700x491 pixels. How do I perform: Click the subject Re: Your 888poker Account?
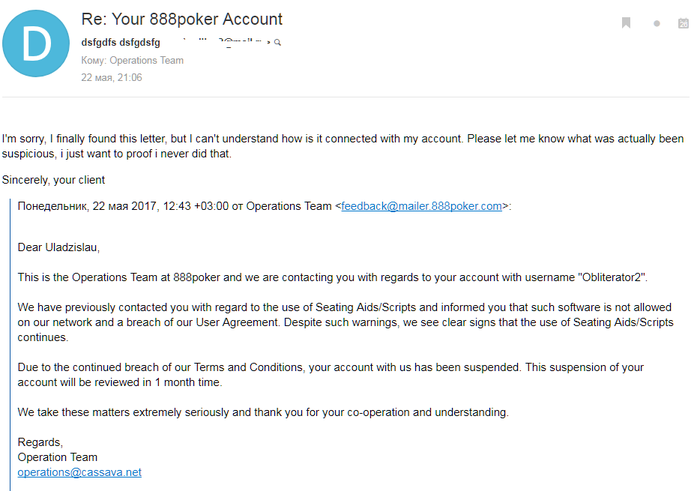coord(181,19)
